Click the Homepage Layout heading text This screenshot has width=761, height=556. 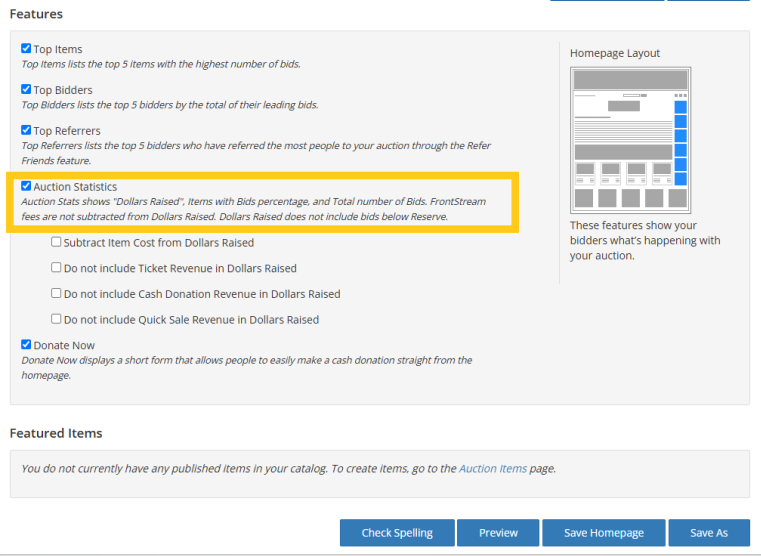(615, 53)
